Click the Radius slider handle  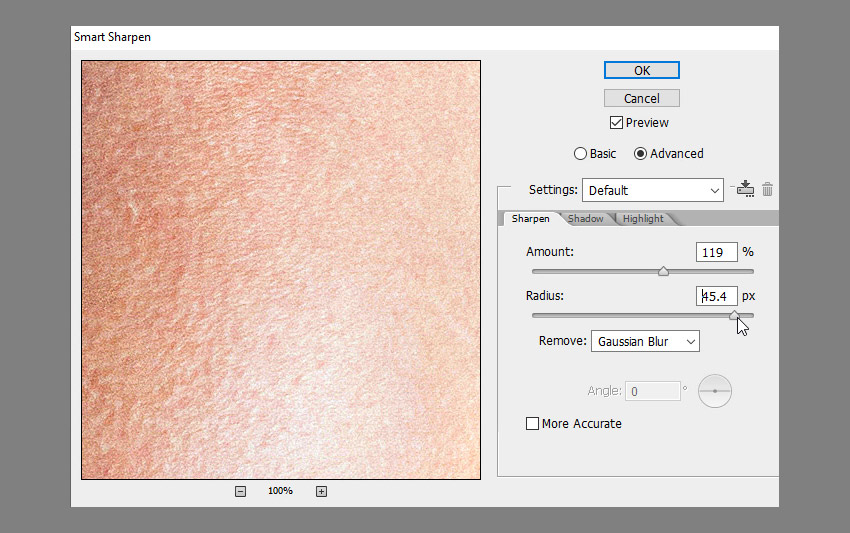[x=734, y=315]
